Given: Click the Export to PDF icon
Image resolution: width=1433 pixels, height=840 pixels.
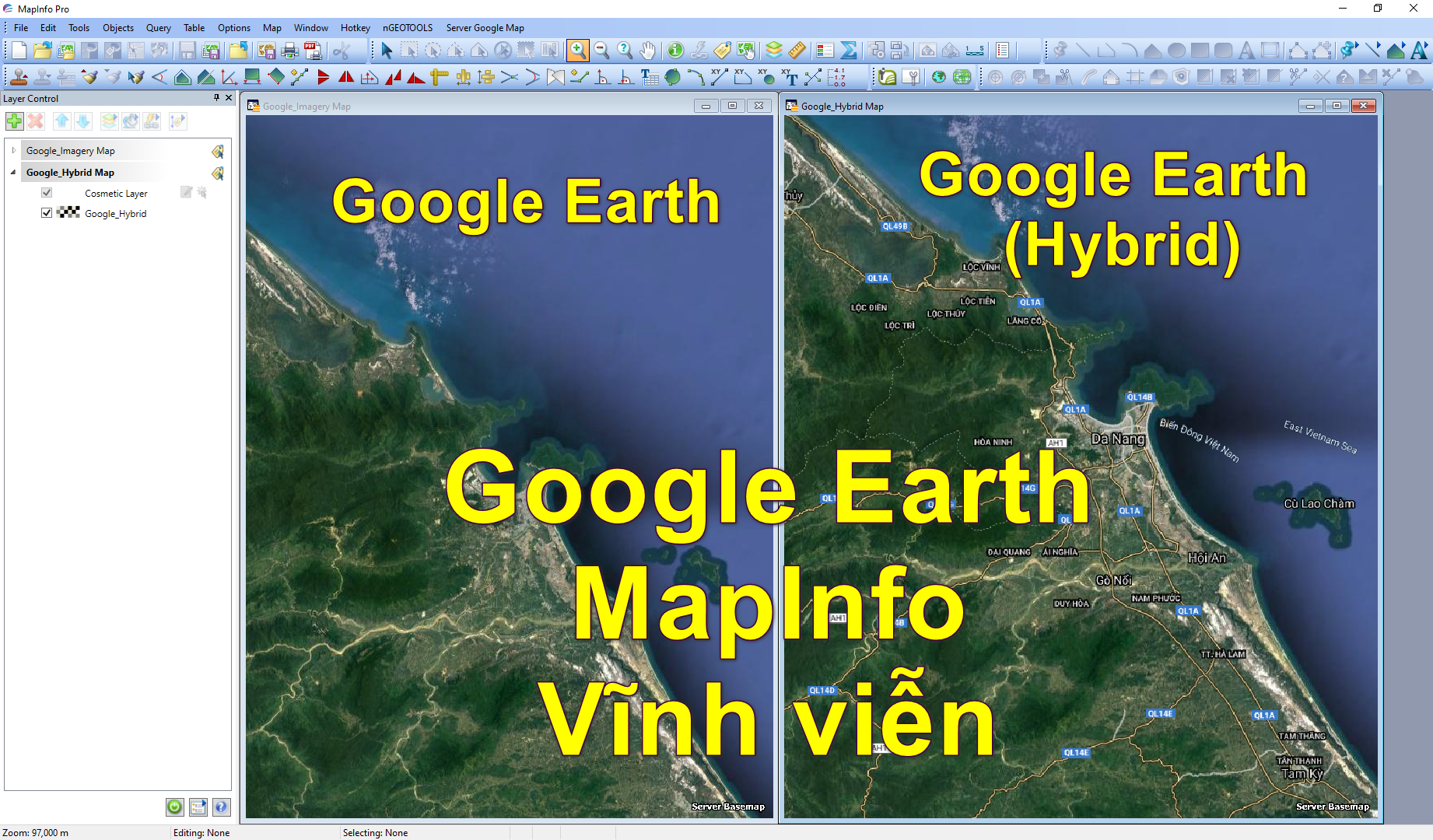Looking at the screenshot, I should [x=313, y=51].
